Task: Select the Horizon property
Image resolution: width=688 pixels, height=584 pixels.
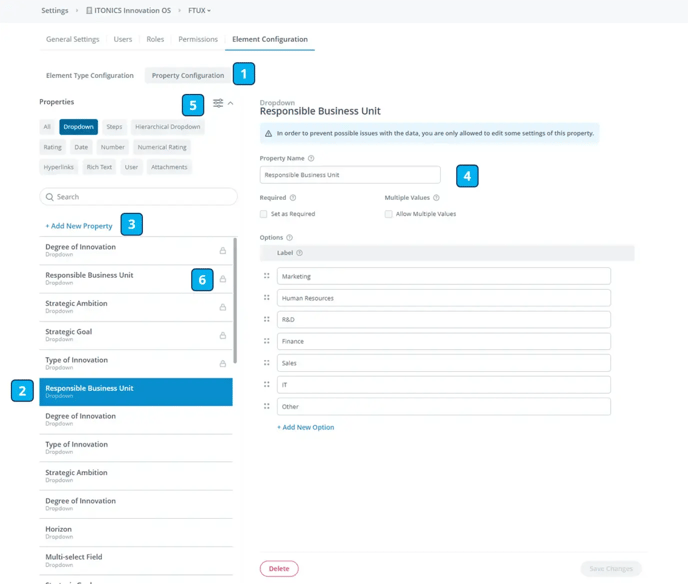Action: (x=136, y=532)
